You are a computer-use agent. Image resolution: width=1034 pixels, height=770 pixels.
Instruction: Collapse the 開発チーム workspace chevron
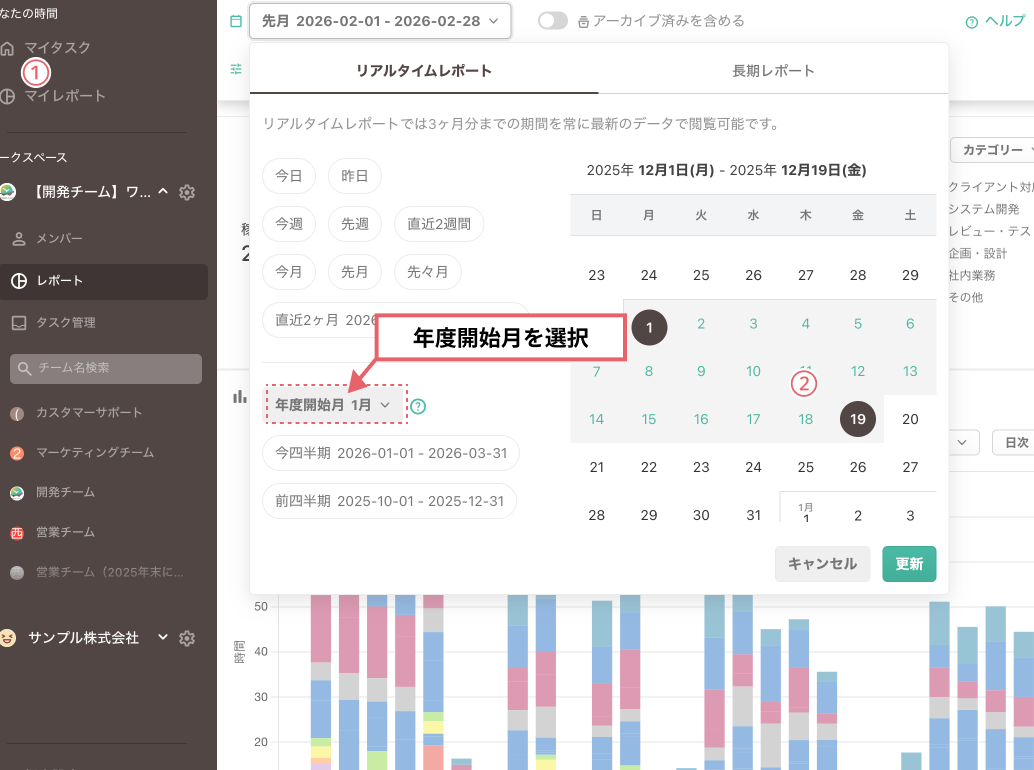[x=163, y=192]
